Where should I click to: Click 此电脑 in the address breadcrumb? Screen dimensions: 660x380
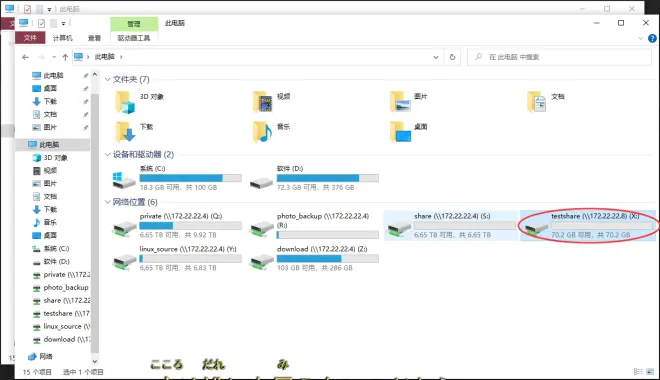click(x=105, y=57)
